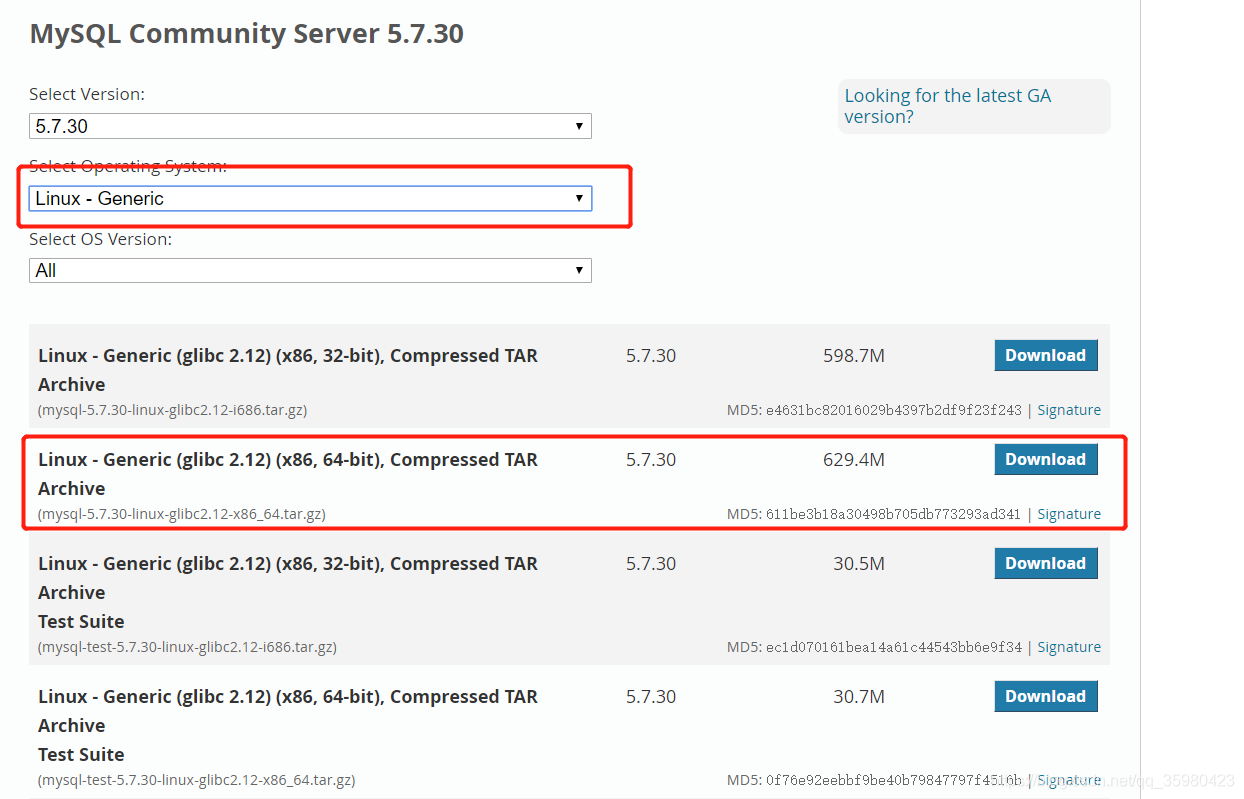Open the Operating System dropdown showing Linux - Generic
This screenshot has height=799, width=1244.
(x=310, y=198)
